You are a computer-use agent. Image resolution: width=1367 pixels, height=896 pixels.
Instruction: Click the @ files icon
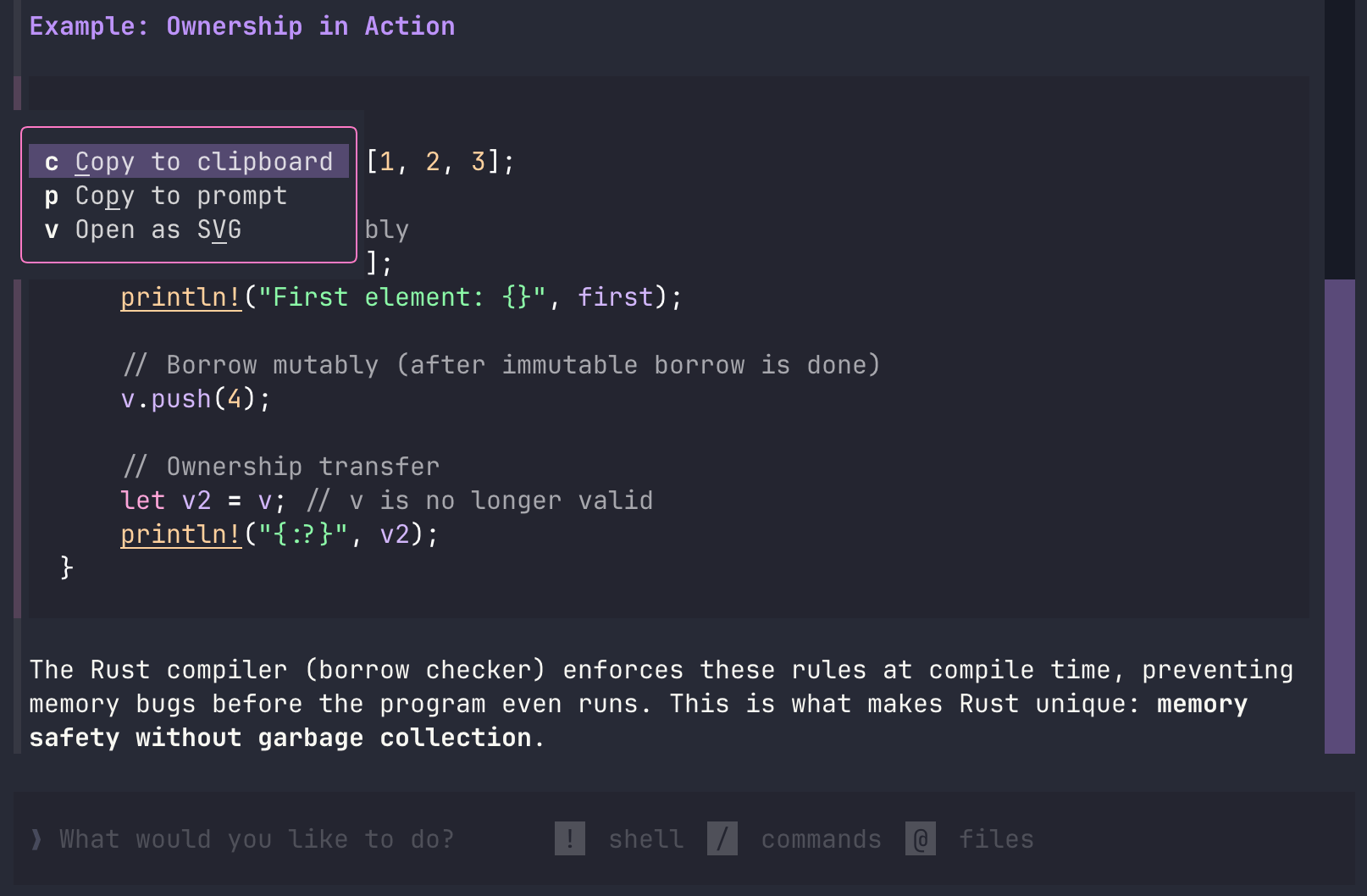[920, 838]
